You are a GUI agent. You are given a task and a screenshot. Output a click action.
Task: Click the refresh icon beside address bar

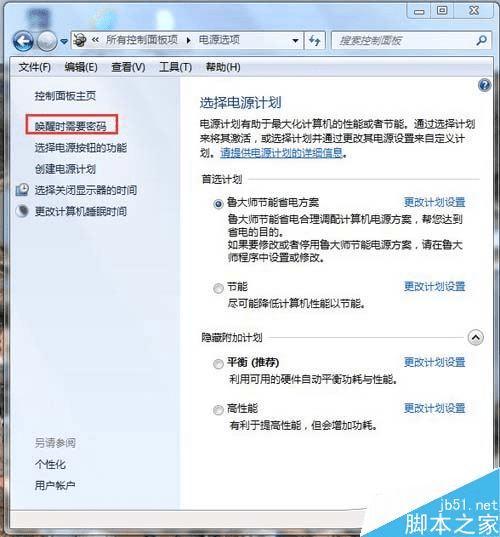314,40
